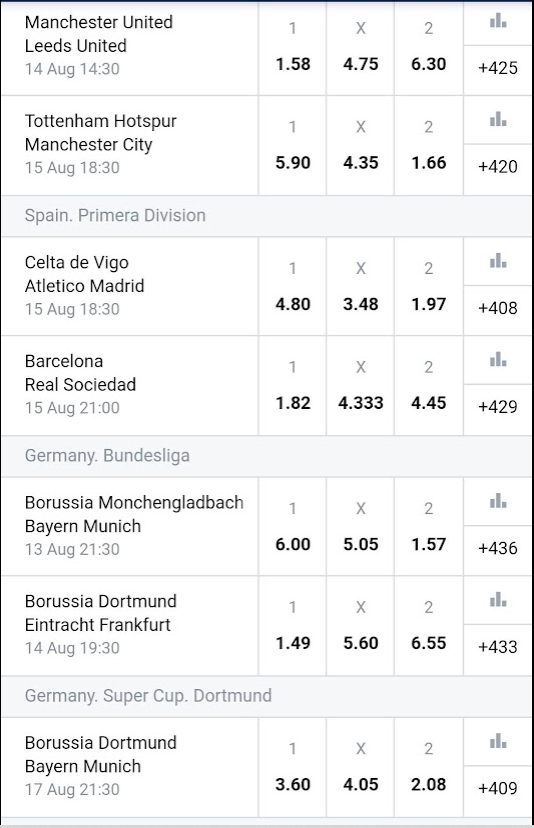Open statistics icon for Tottenham vs Manchester City
This screenshot has height=828, width=534.
coord(498,120)
